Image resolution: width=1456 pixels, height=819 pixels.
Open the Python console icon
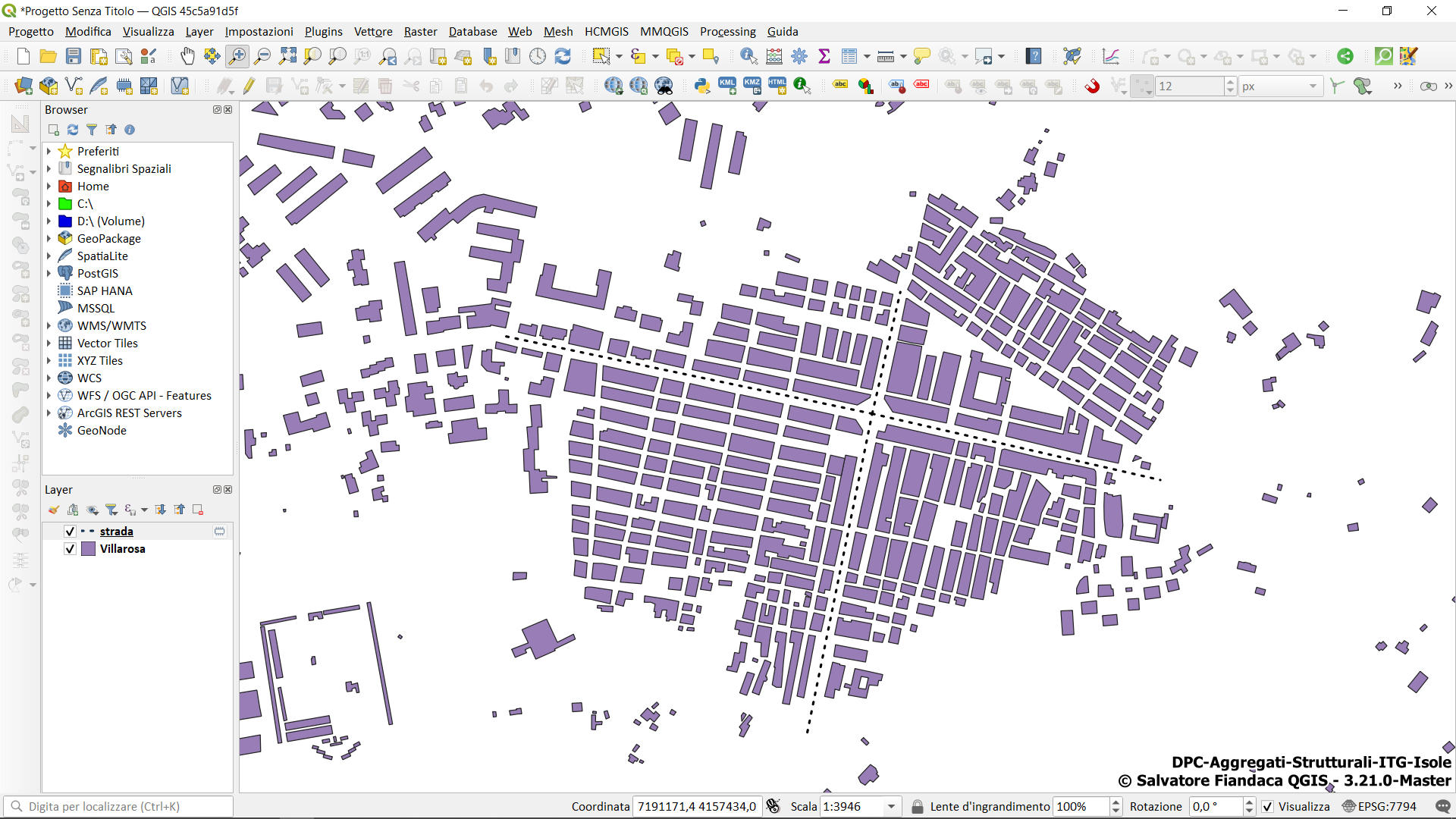[702, 86]
